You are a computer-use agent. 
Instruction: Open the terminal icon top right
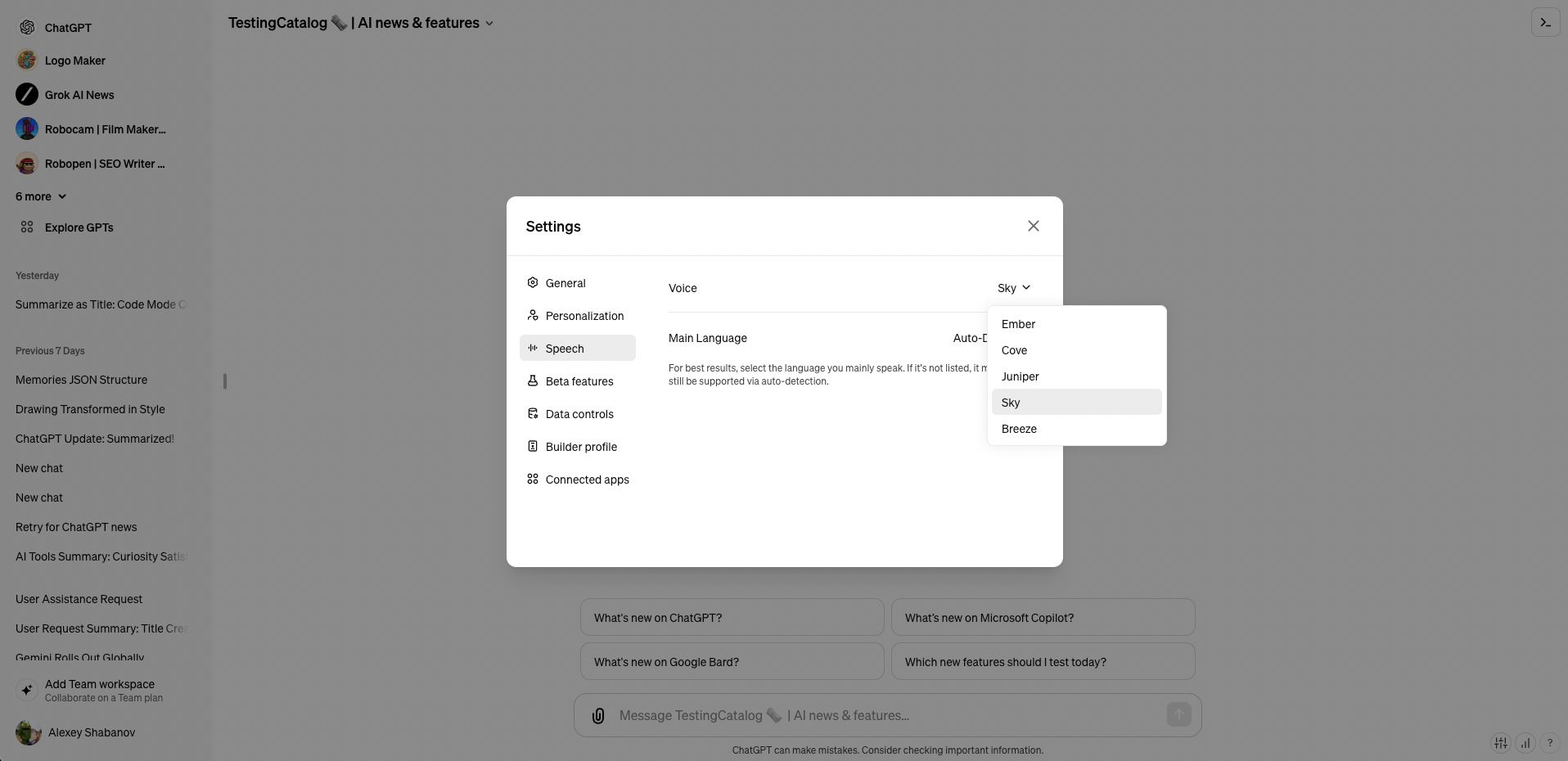tap(1545, 22)
